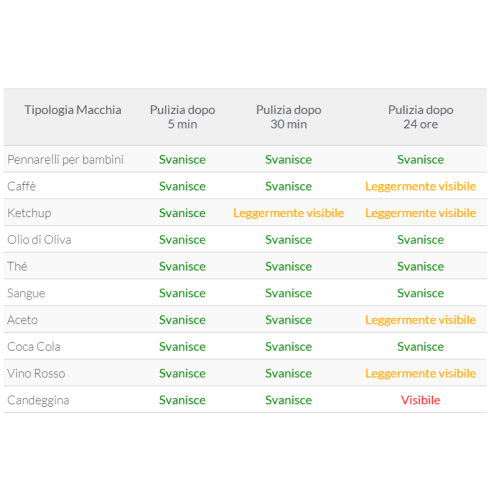
Task: Click the Pulizia dopo 30 min header
Action: pyautogui.click(x=288, y=117)
